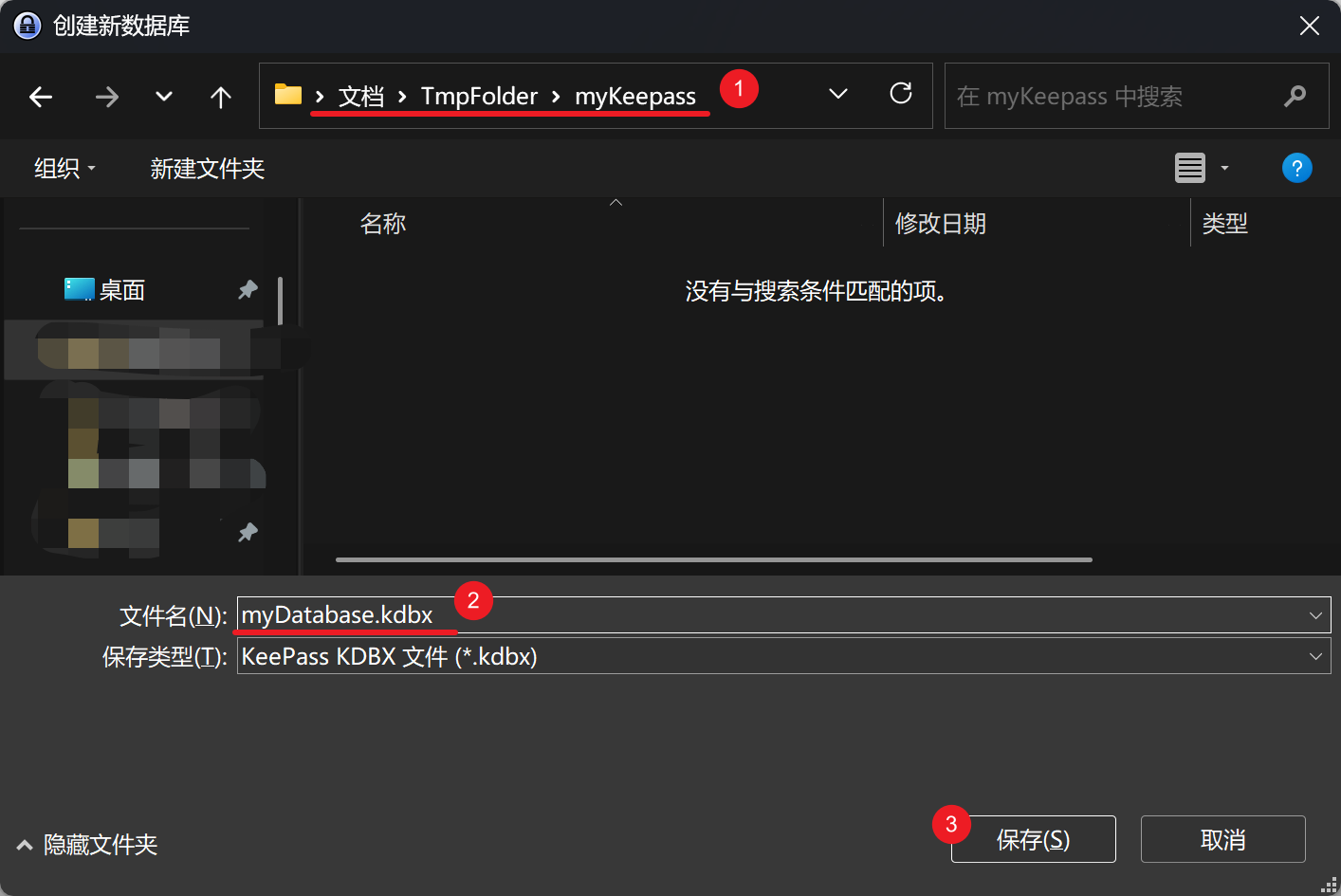Viewport: 1341px width, 896px height.
Task: Open recent locations dropdown chevron
Action: pyautogui.click(x=164, y=97)
